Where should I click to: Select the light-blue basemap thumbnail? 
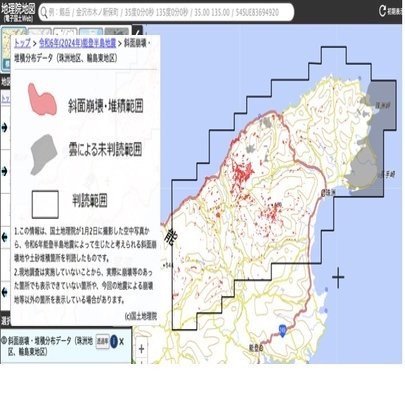tap(91, 31)
